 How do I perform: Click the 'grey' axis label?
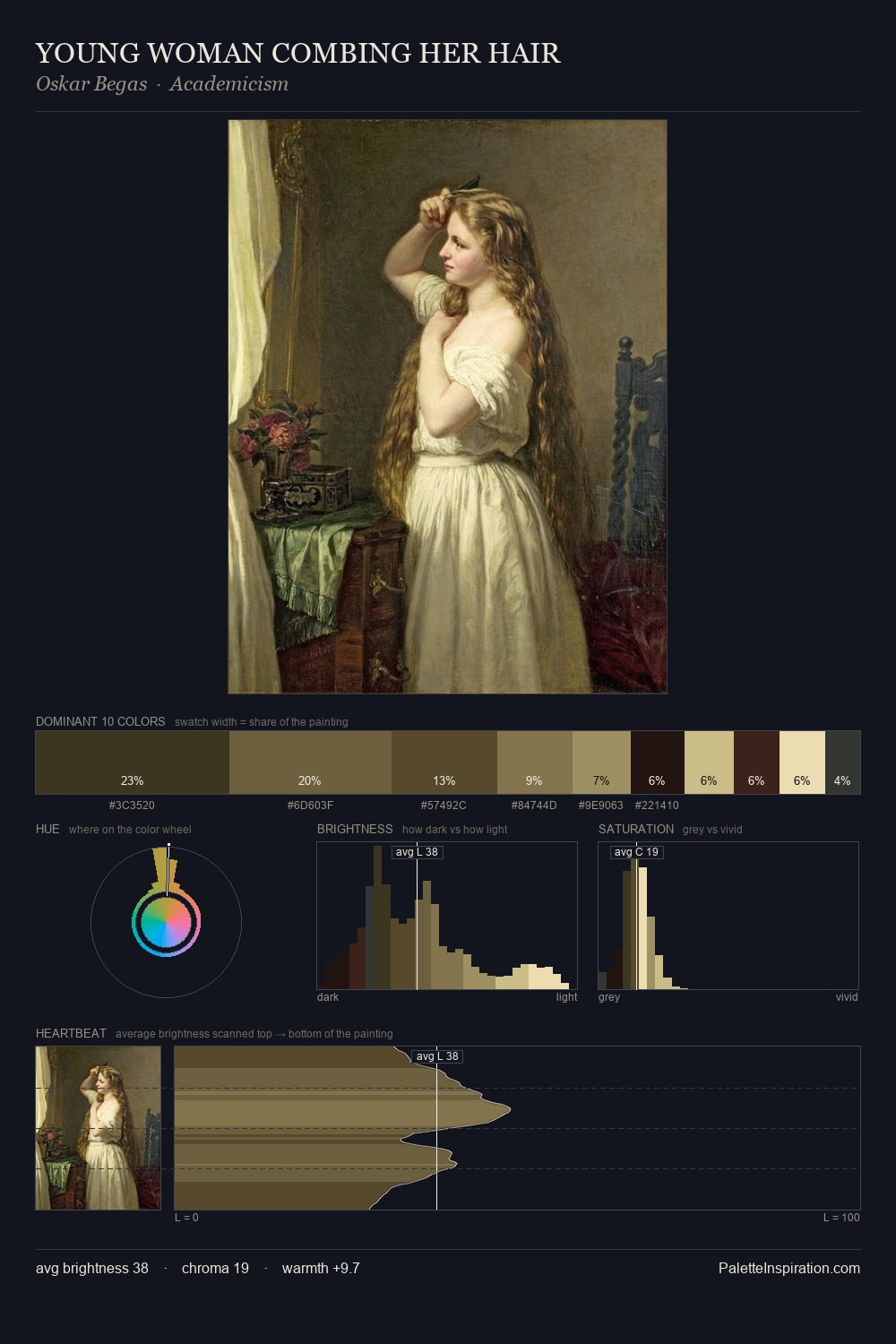coord(609,997)
